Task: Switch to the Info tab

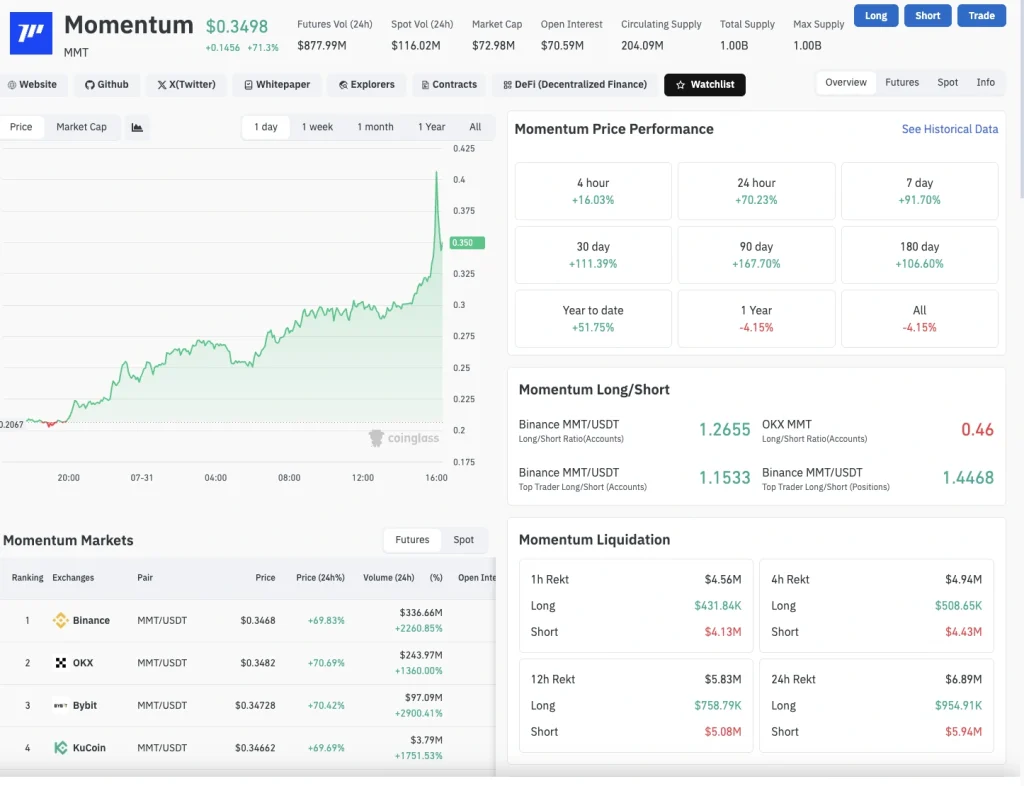Action: [x=985, y=83]
